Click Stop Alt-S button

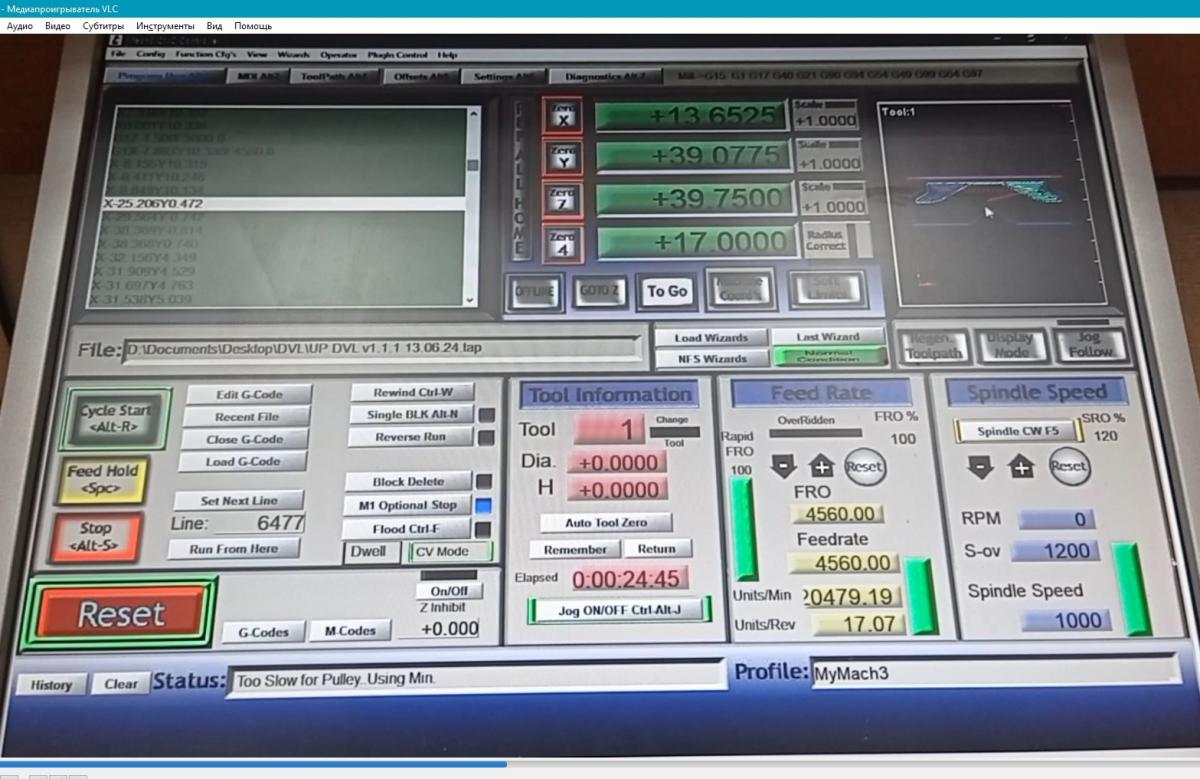[97, 537]
